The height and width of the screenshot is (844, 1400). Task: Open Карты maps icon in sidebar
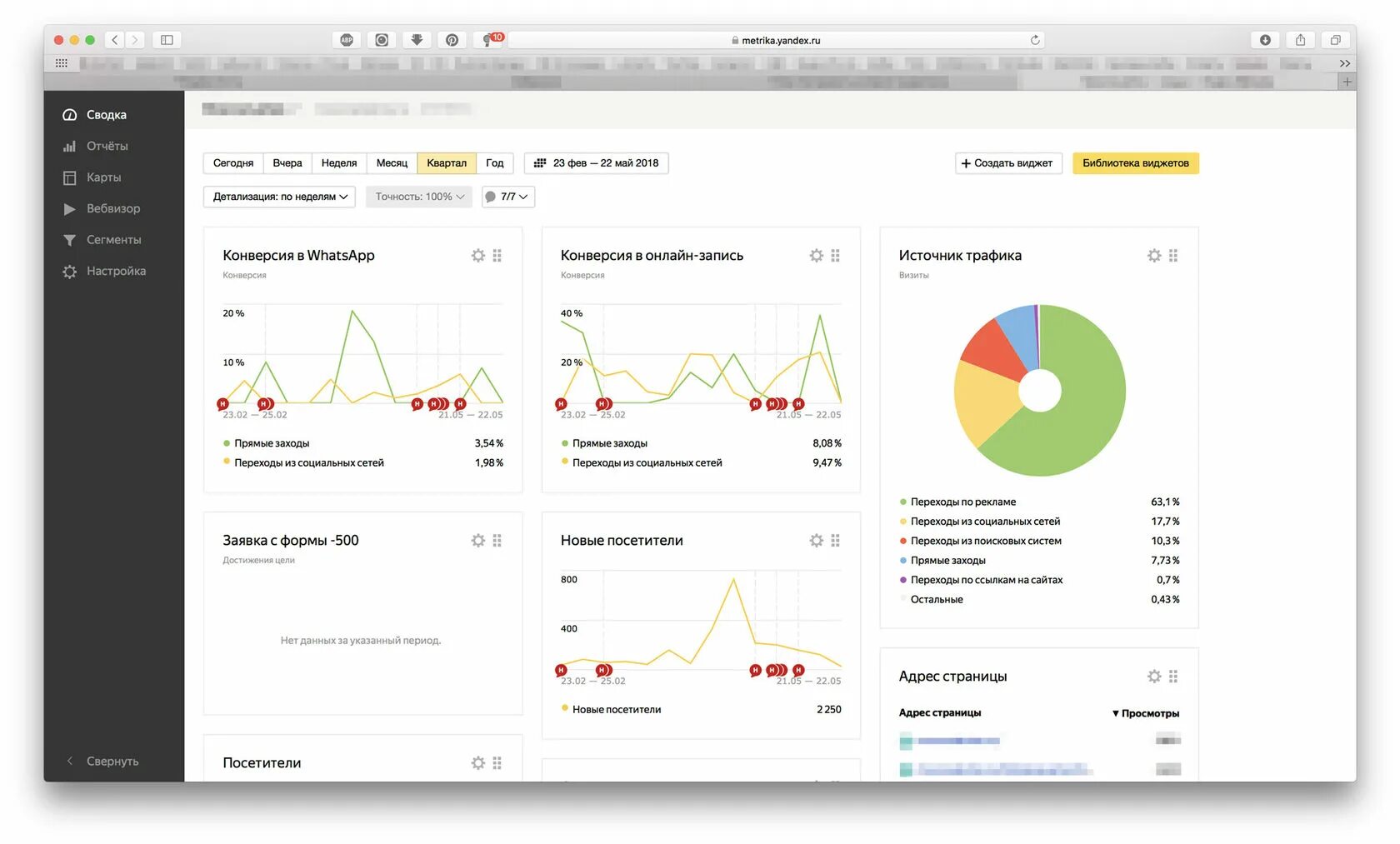(70, 177)
